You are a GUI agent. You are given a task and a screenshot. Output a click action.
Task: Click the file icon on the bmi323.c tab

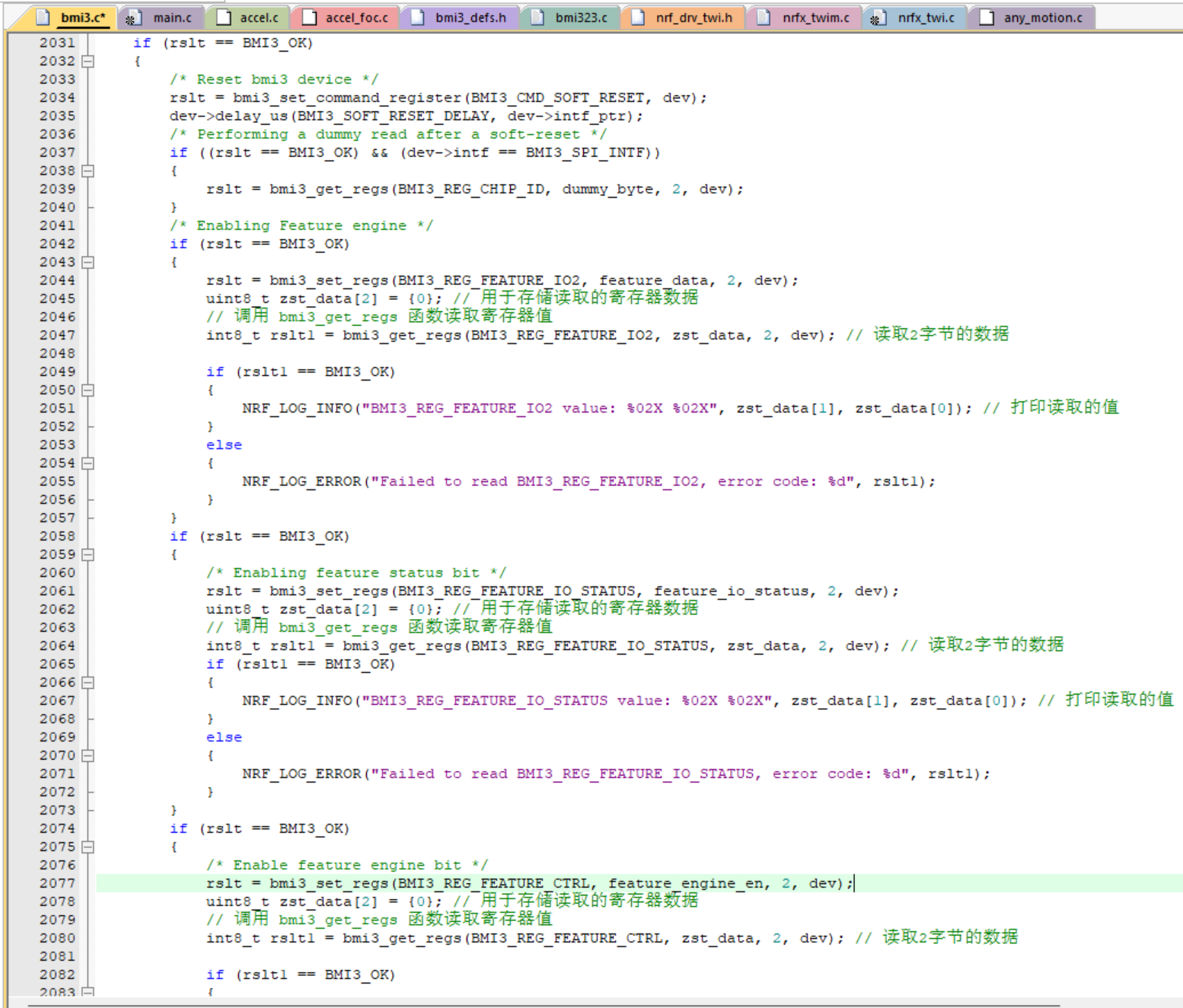pos(537,18)
